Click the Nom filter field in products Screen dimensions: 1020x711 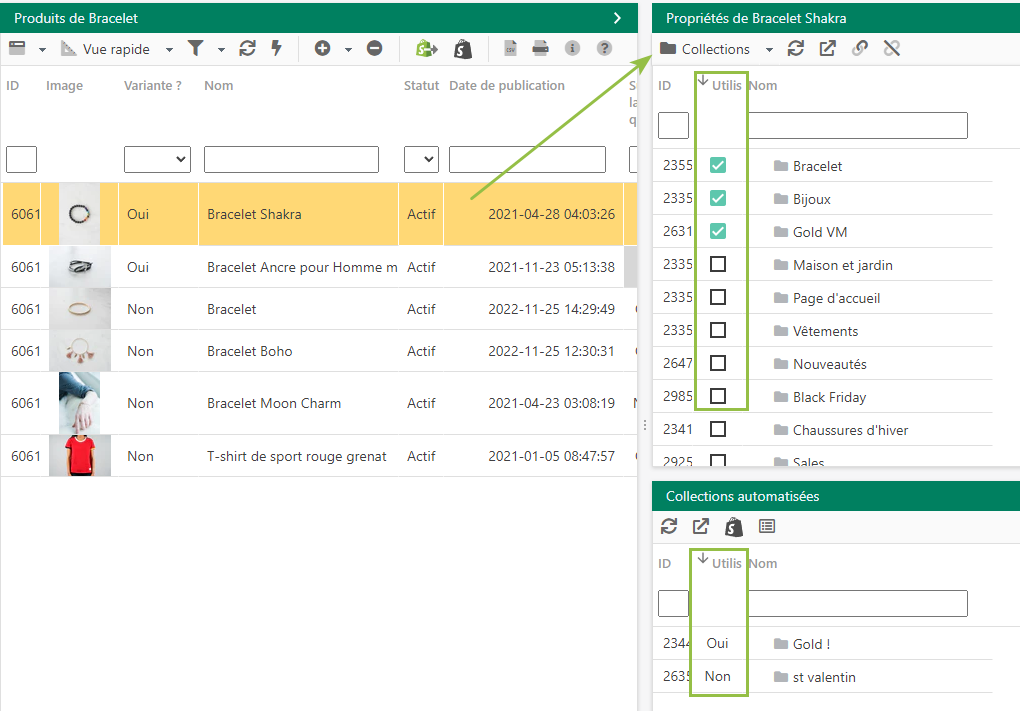(291, 159)
